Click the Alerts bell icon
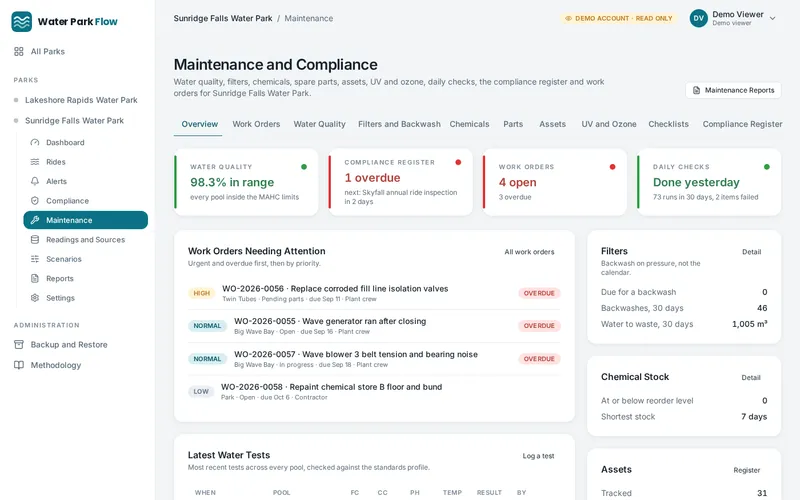Image resolution: width=800 pixels, height=500 pixels. click(35, 181)
